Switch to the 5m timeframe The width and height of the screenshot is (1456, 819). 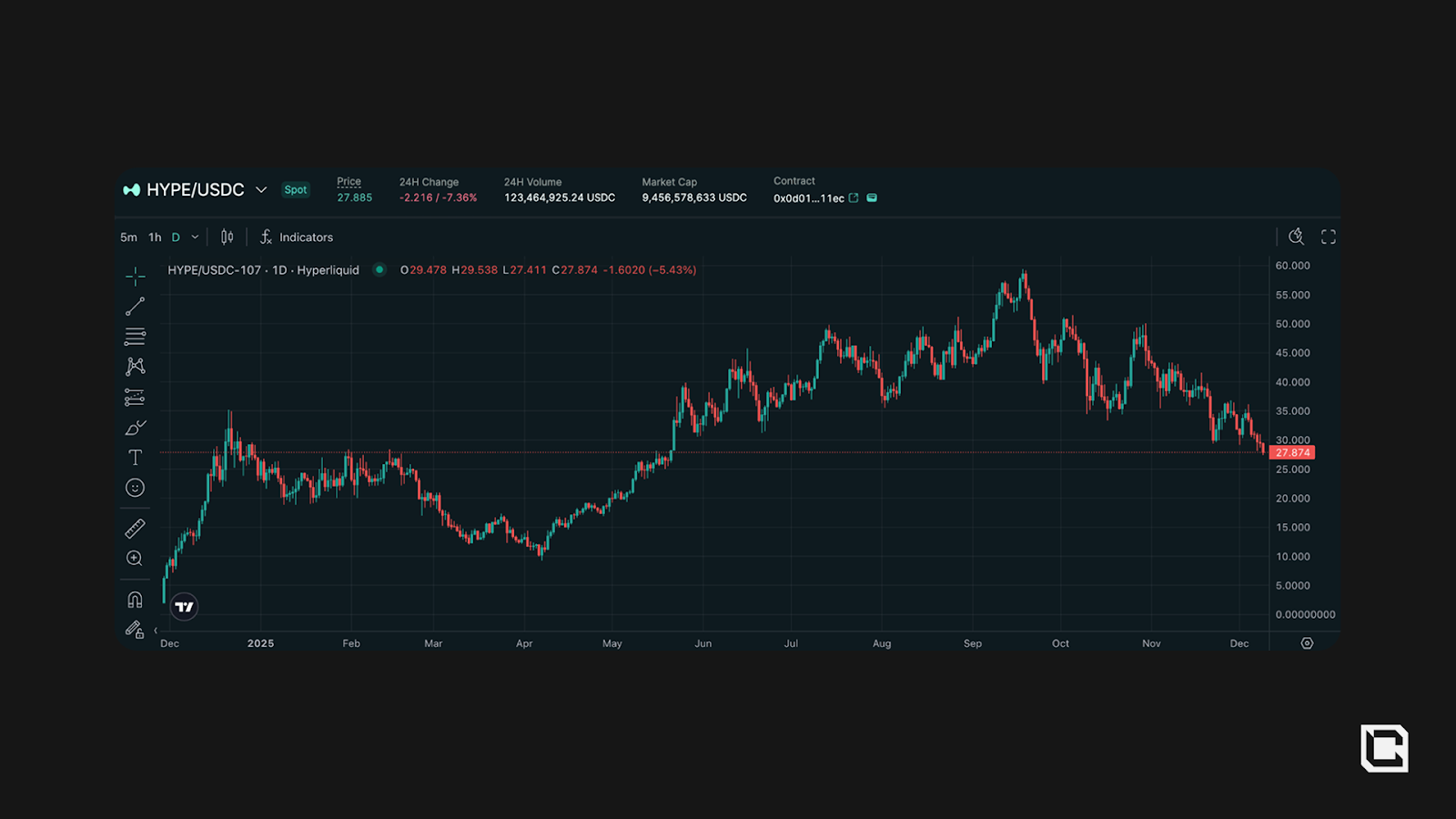[128, 238]
